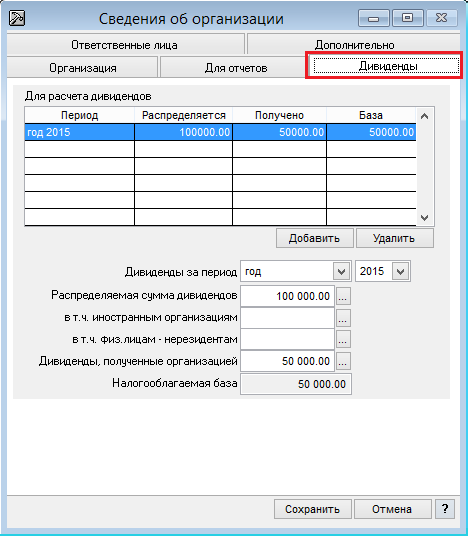Viewport: 468px width, 536px height.
Task: Open ellipsis button for физ.лицам - нерезидентам field
Action: pos(343,339)
